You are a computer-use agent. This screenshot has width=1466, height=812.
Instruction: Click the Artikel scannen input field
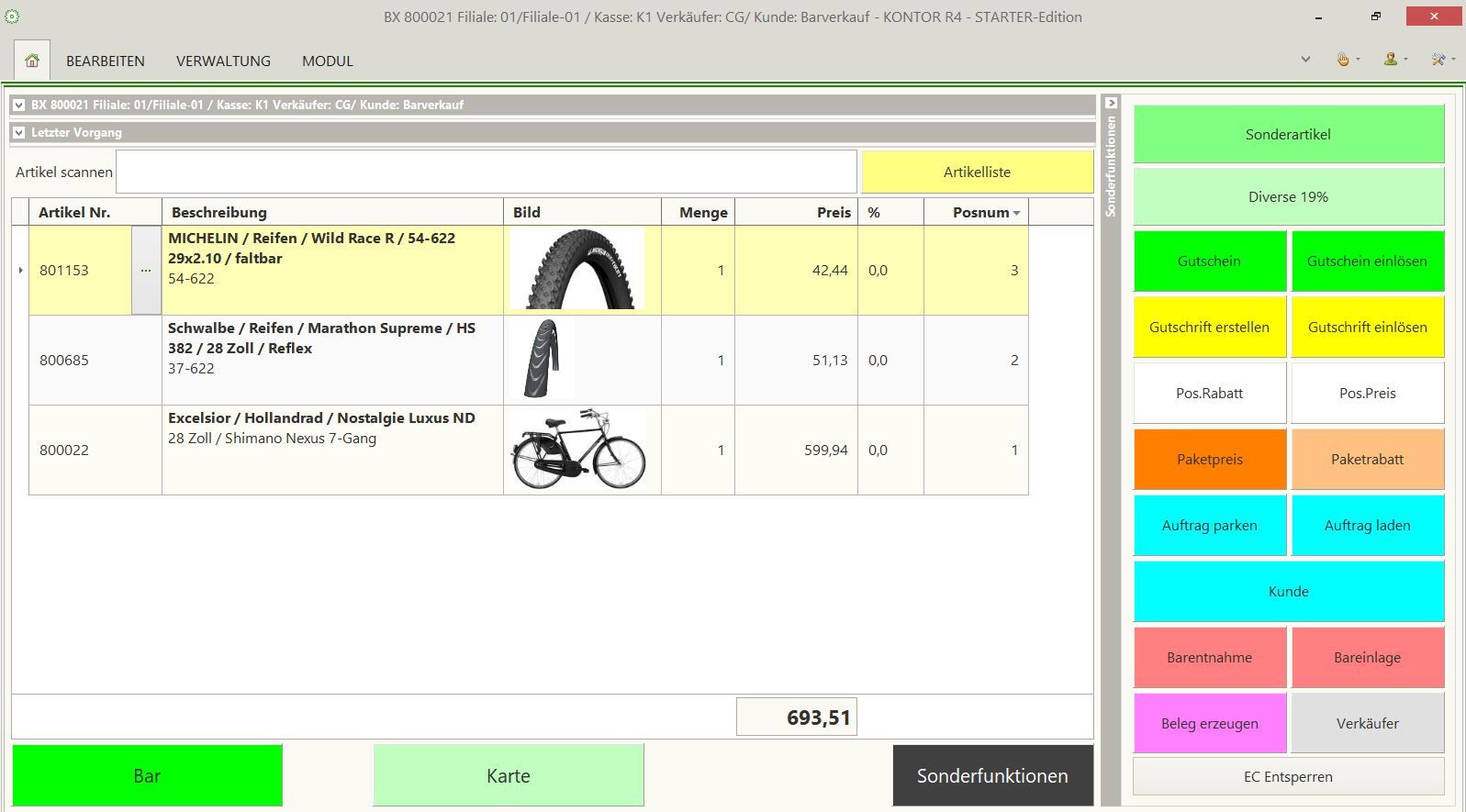486,172
